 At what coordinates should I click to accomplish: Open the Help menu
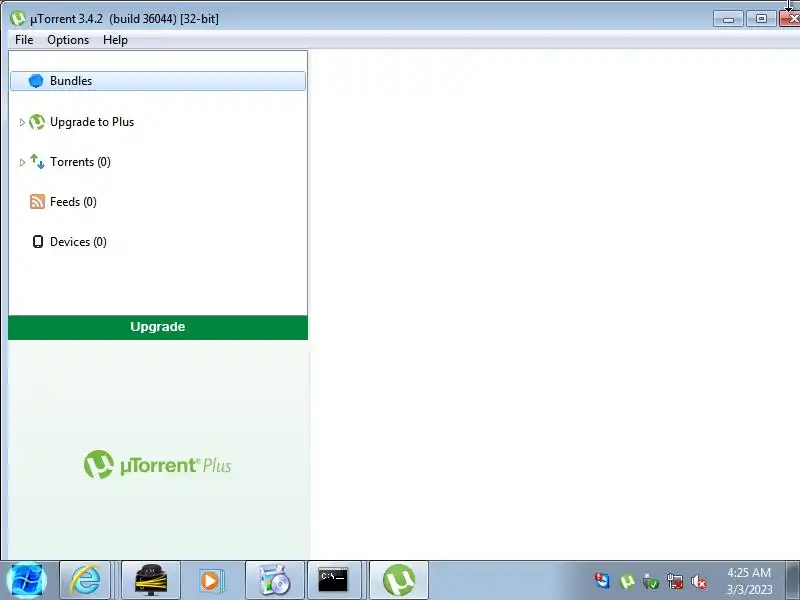point(115,40)
